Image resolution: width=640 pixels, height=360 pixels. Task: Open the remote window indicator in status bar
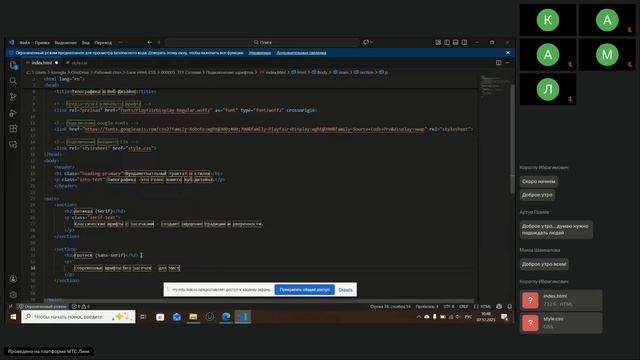tap(11, 307)
